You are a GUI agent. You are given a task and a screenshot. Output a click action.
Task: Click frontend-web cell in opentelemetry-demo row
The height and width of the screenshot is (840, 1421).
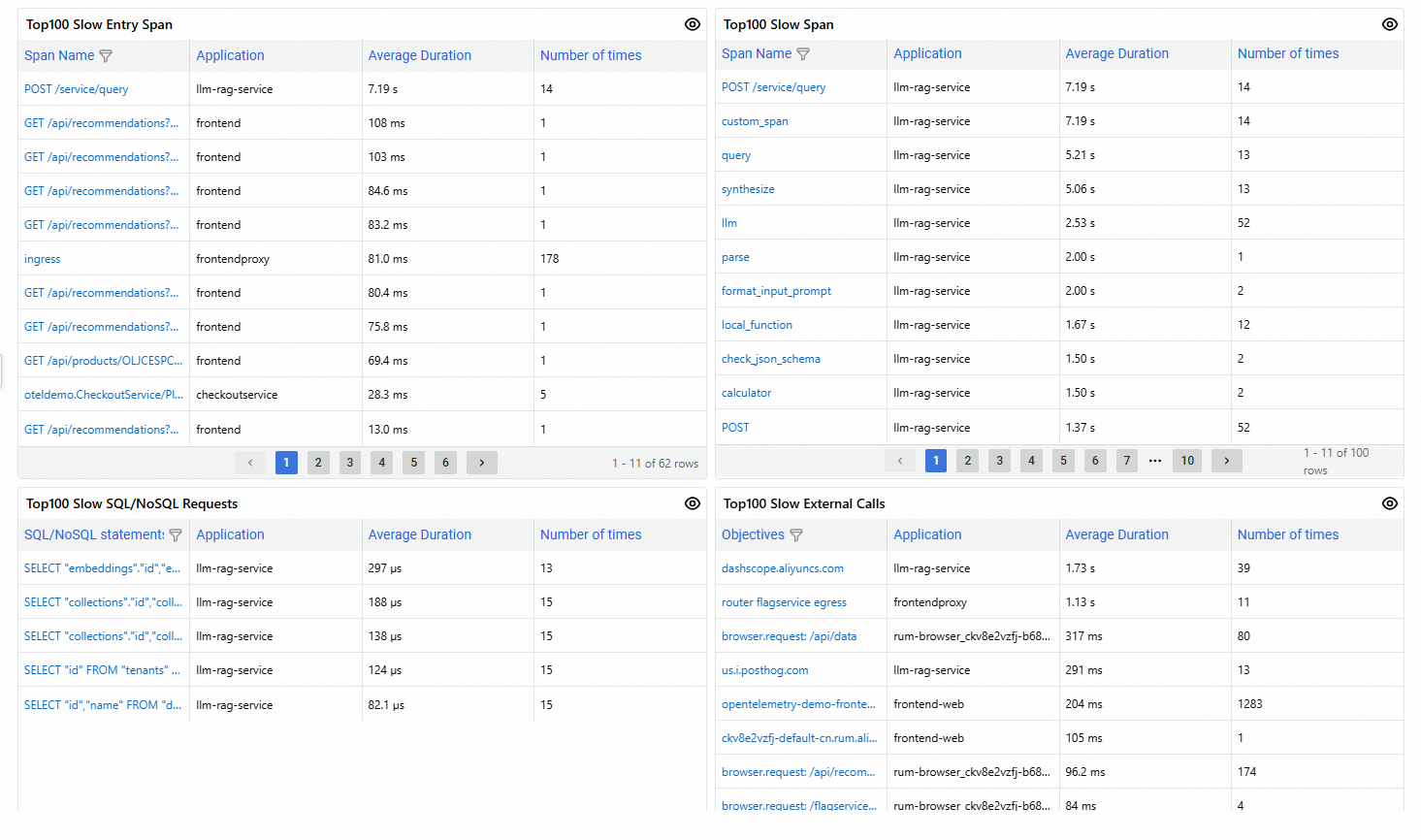[929, 704]
